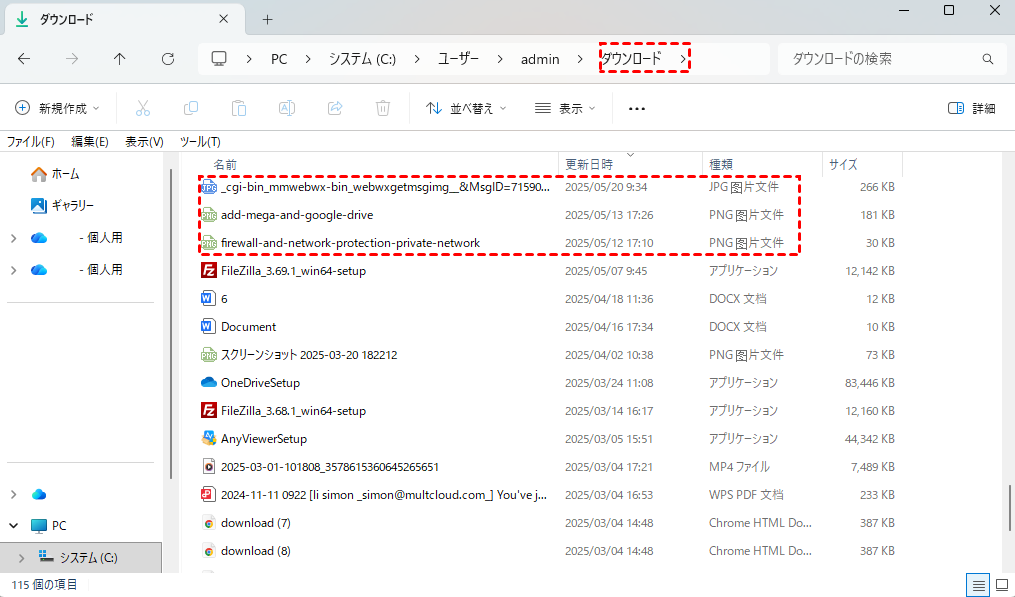
Task: Open the ファイル(F) menu
Action: point(31,142)
